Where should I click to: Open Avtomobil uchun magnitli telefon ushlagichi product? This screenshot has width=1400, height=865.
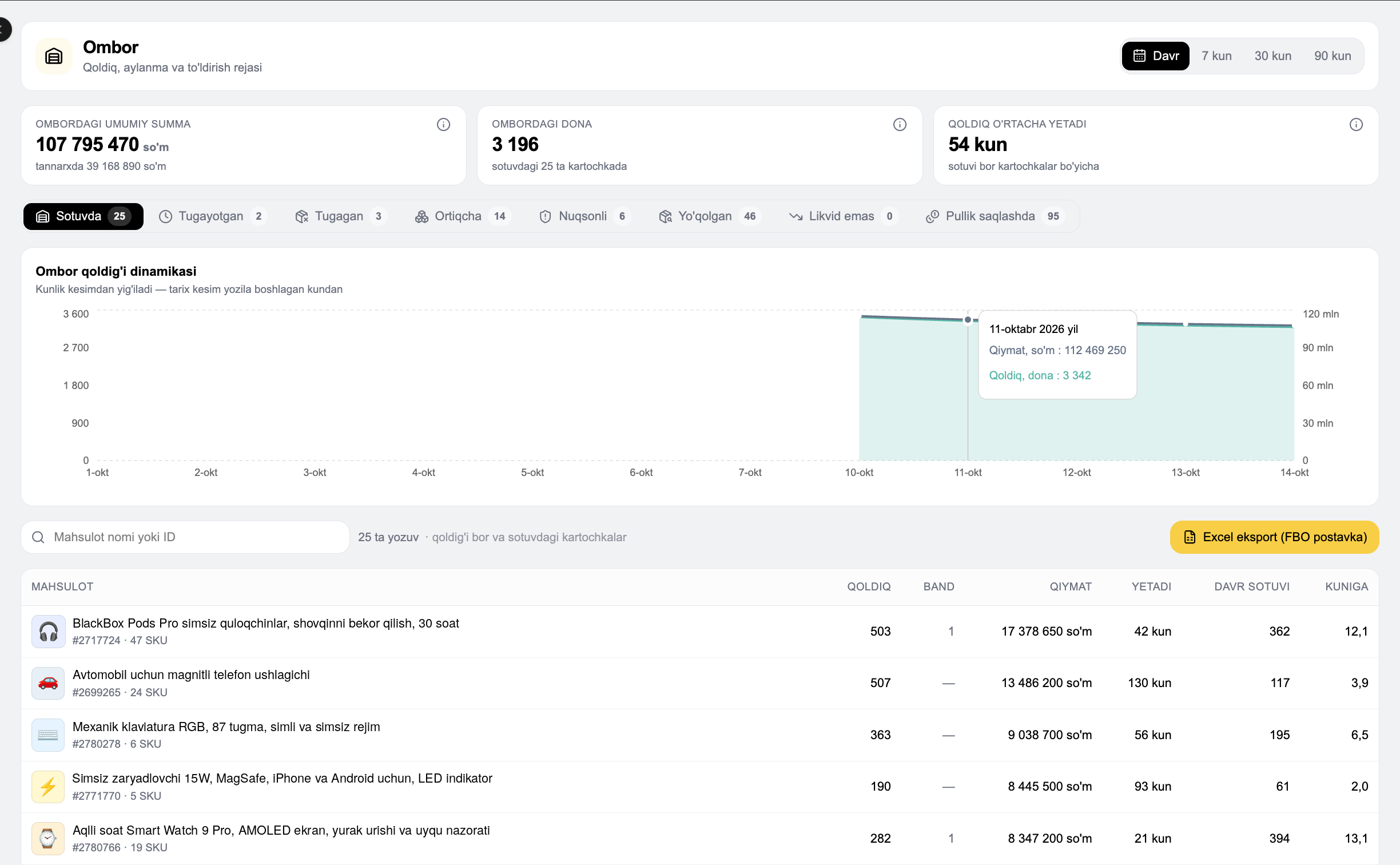191,675
